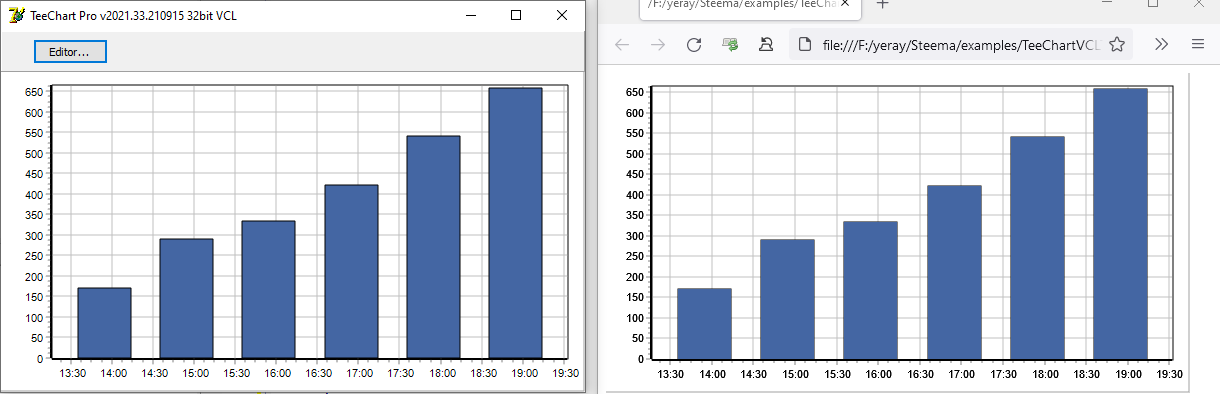This screenshot has width=1220, height=394.
Task: Click the 15:00 bar in TeeChart window
Action: tap(187, 298)
